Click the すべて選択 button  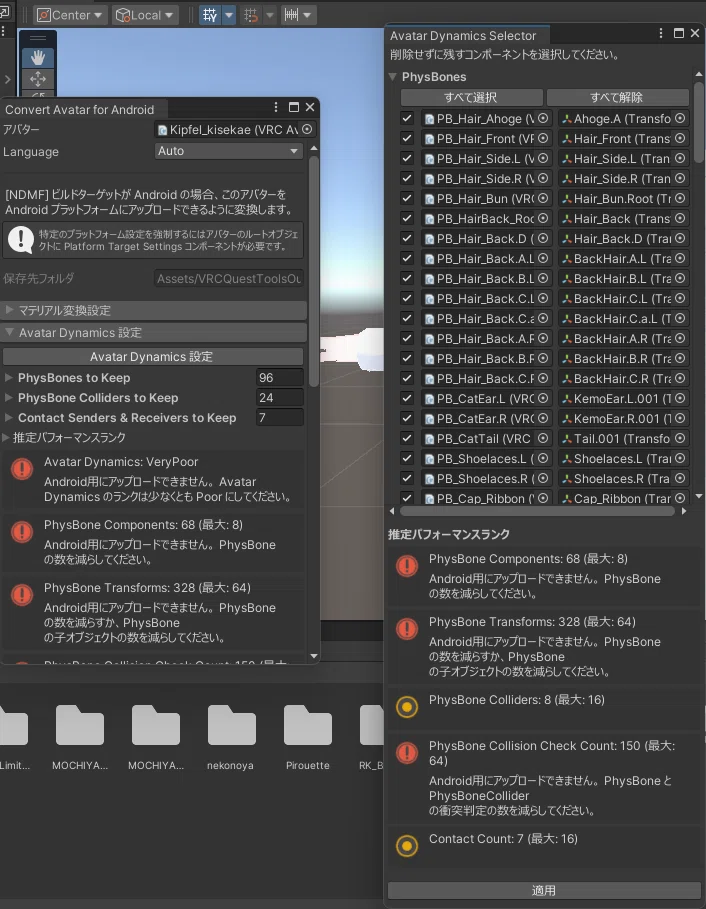pyautogui.click(x=471, y=97)
